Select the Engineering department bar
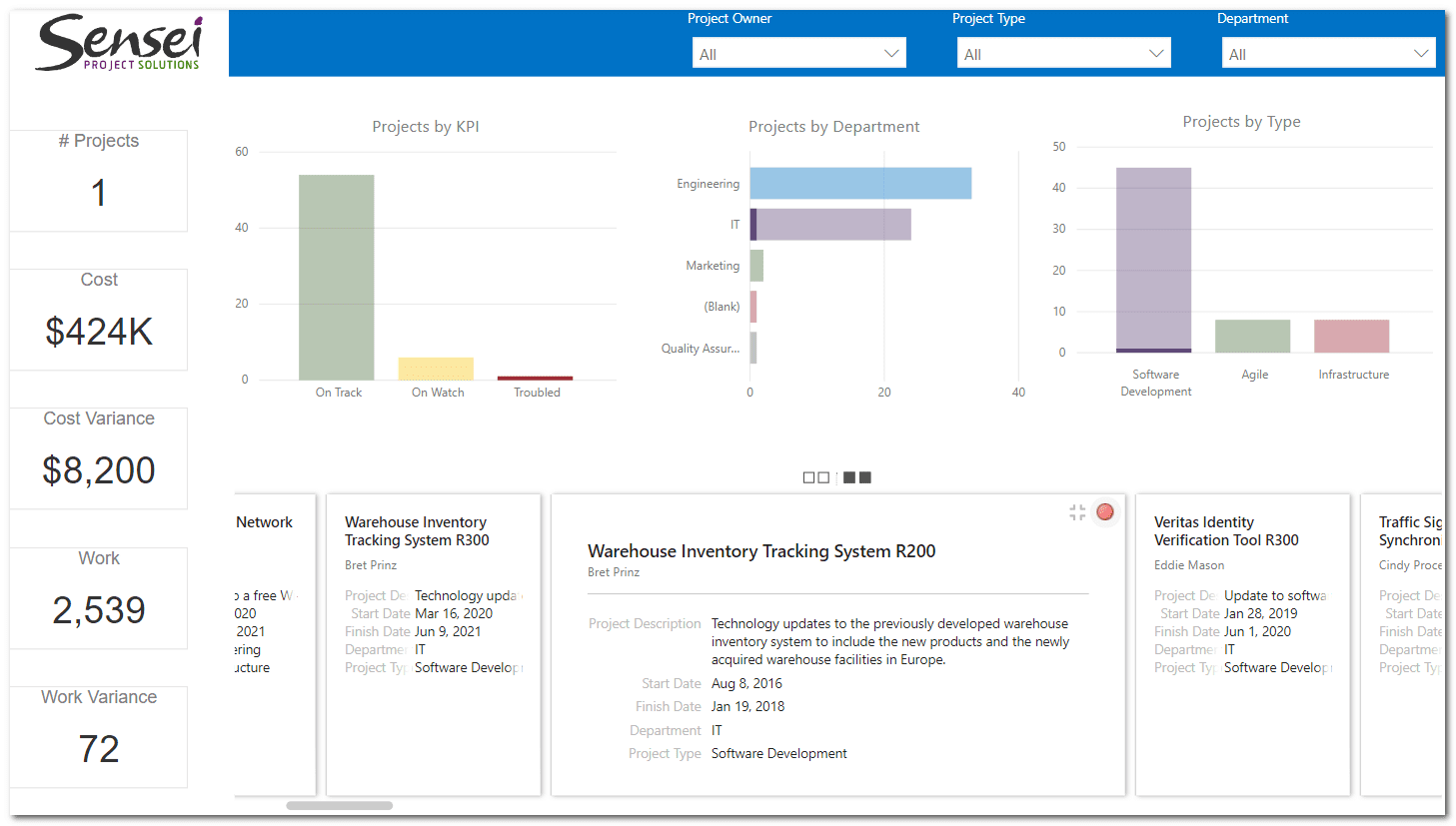1456x826 pixels. tap(860, 184)
